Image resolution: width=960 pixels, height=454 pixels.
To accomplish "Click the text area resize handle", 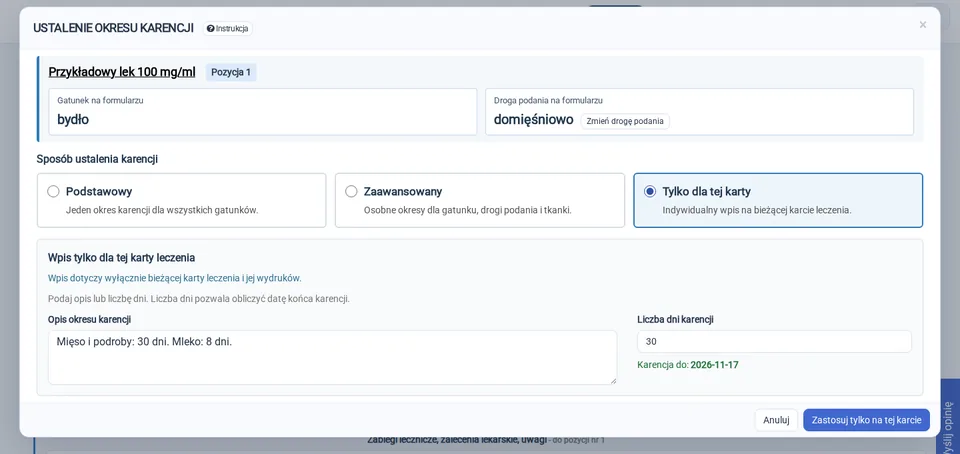I will pos(613,381).
